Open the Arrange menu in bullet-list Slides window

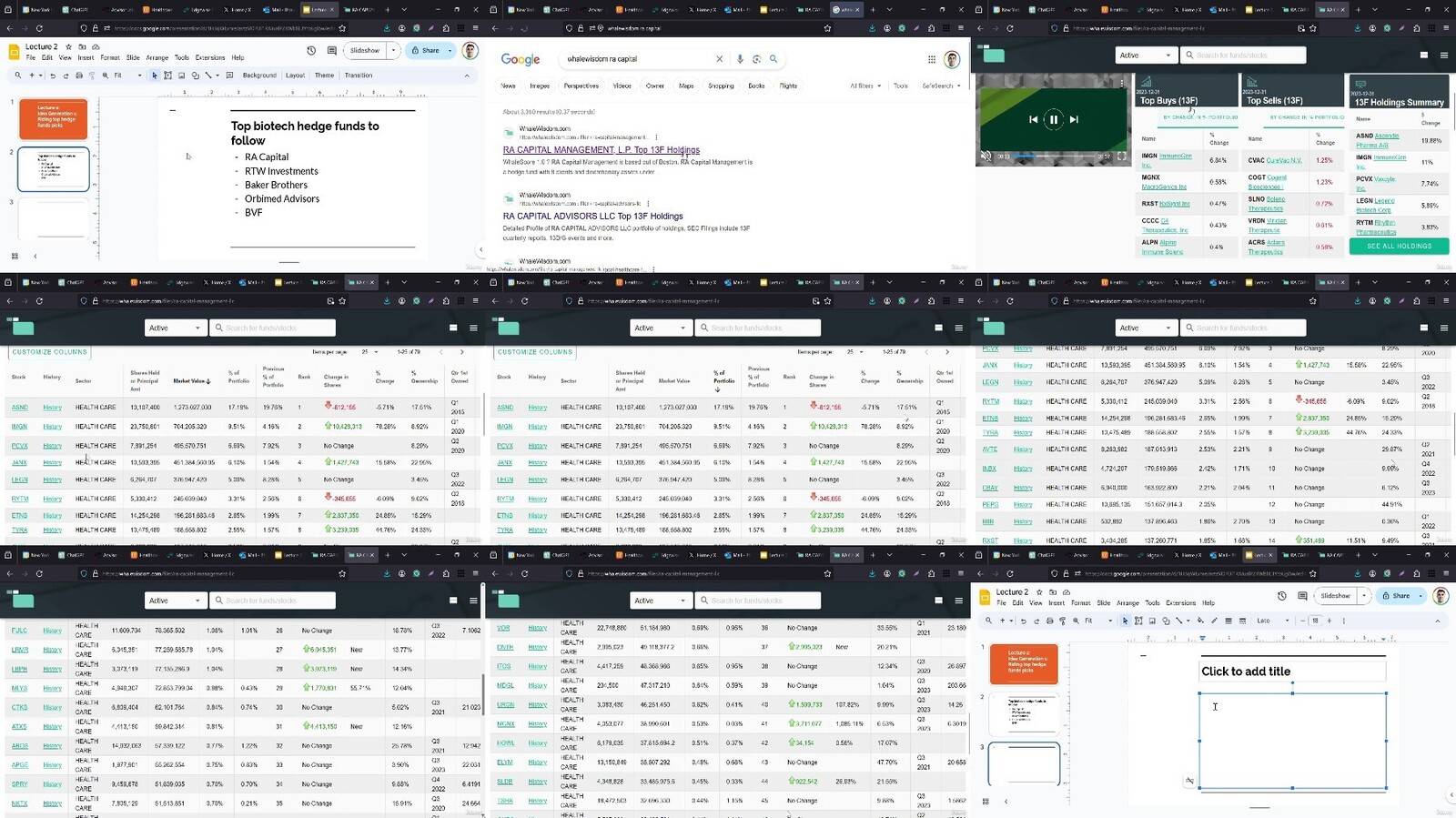click(157, 57)
